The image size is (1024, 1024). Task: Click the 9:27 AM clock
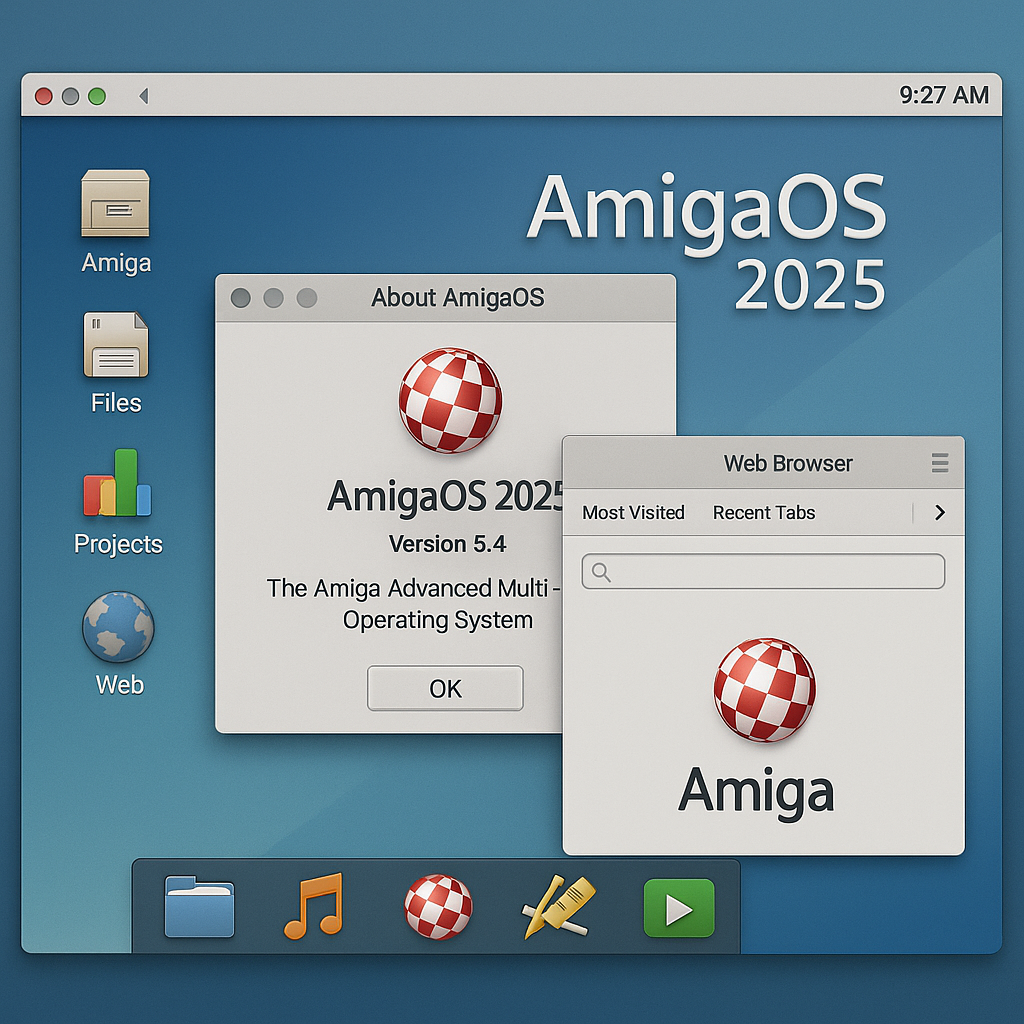pos(944,95)
